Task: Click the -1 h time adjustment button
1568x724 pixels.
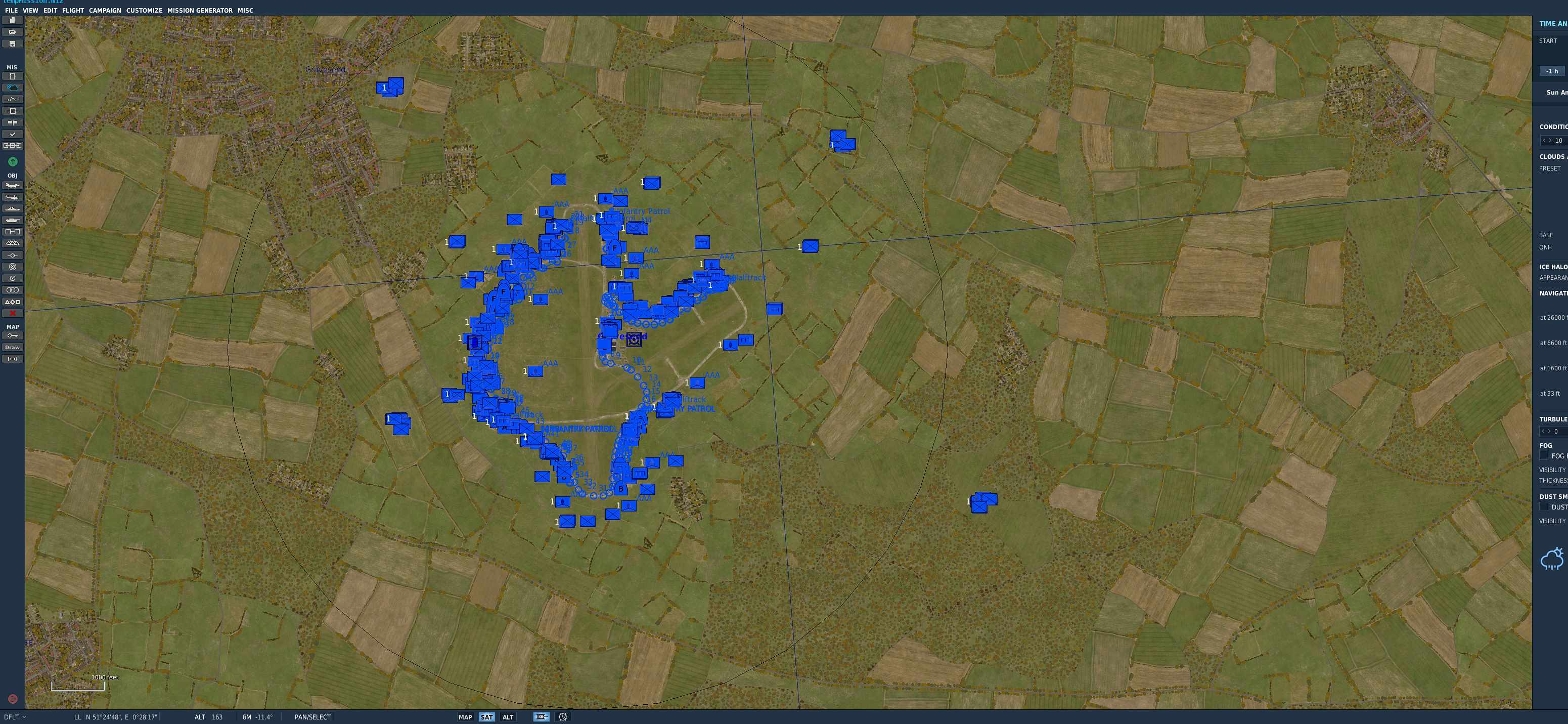Action: coord(1550,71)
